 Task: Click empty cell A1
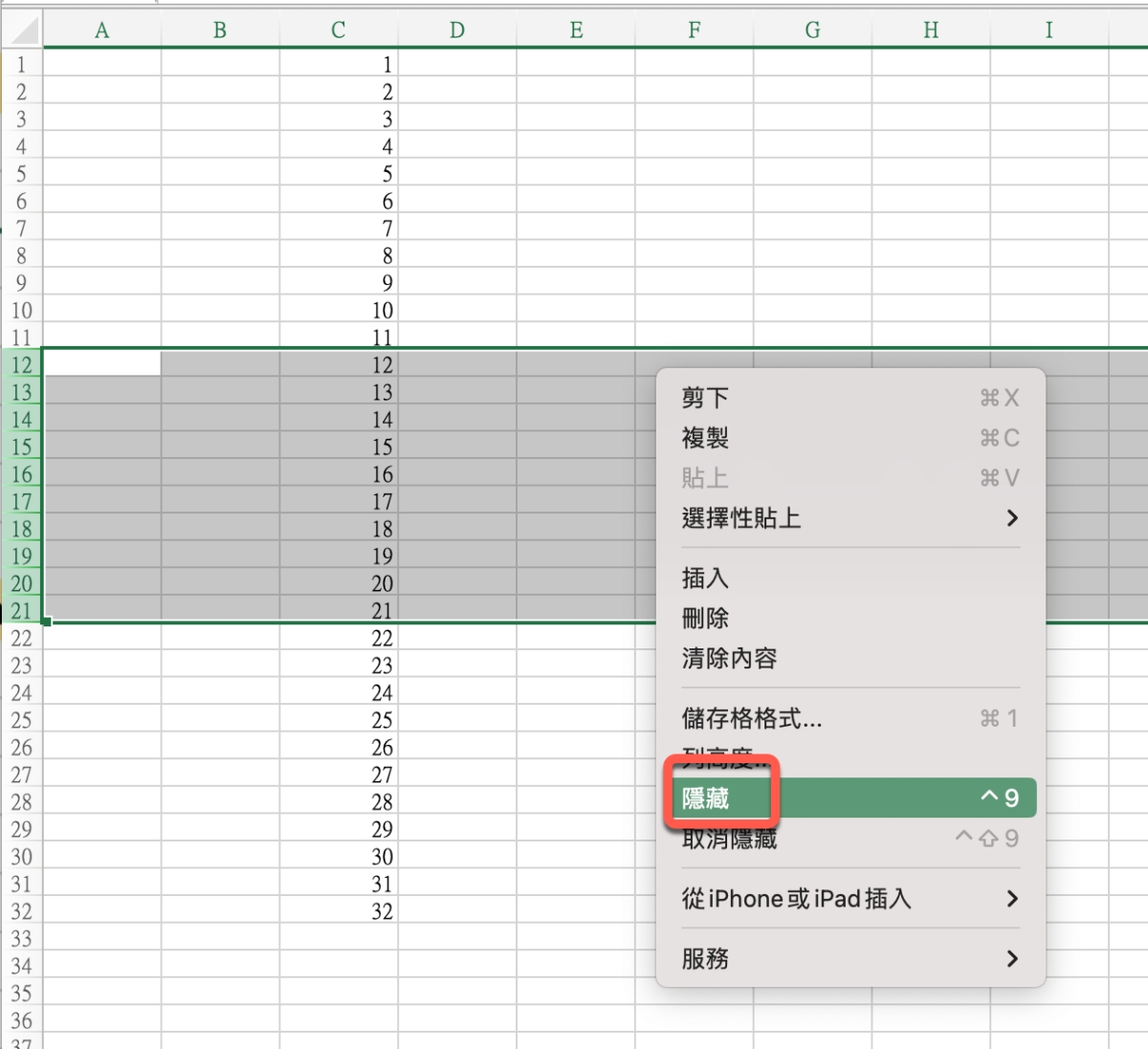[x=102, y=65]
